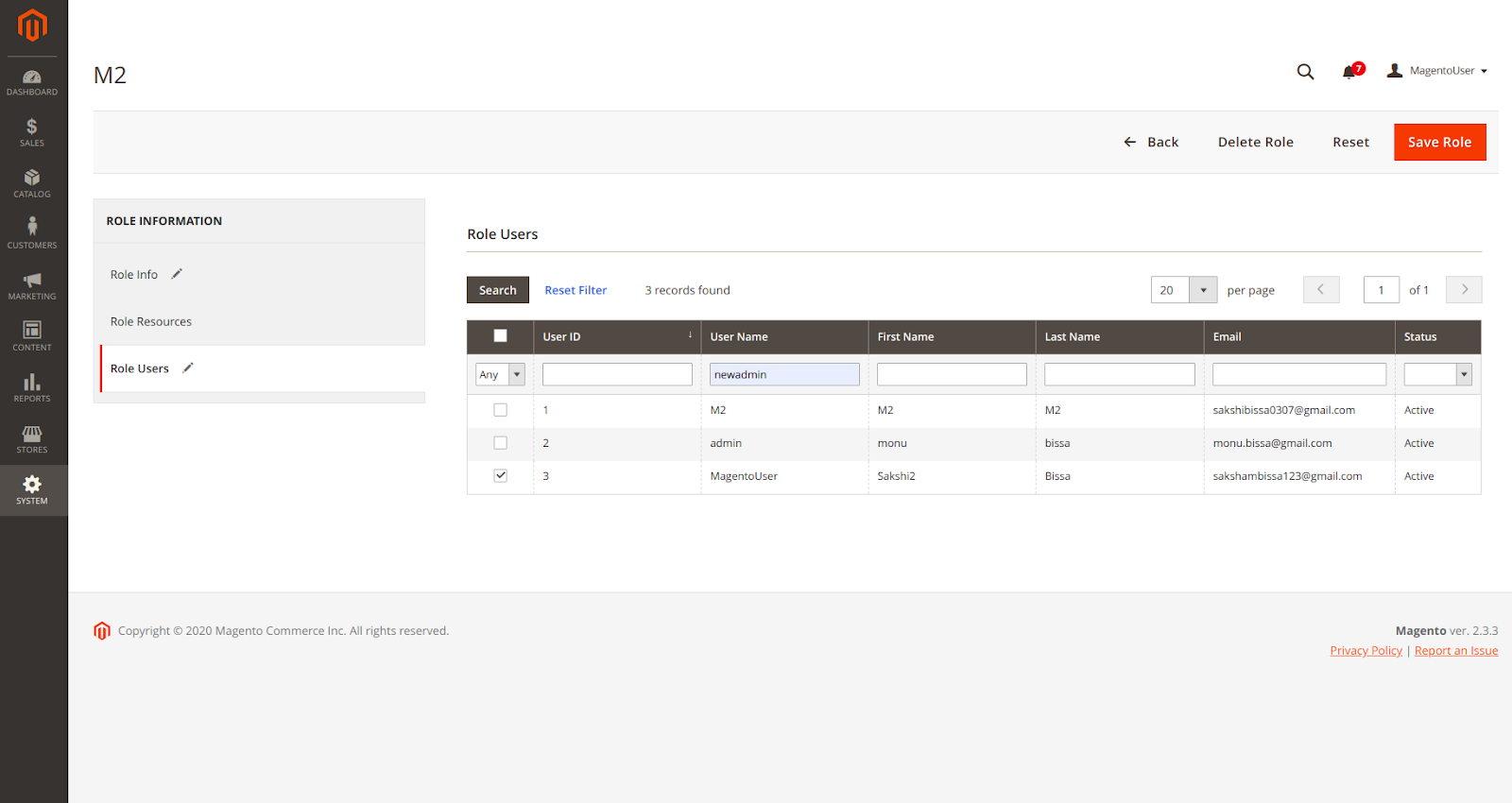1512x803 pixels.
Task: Sort by First Name column header
Action: pos(952,336)
